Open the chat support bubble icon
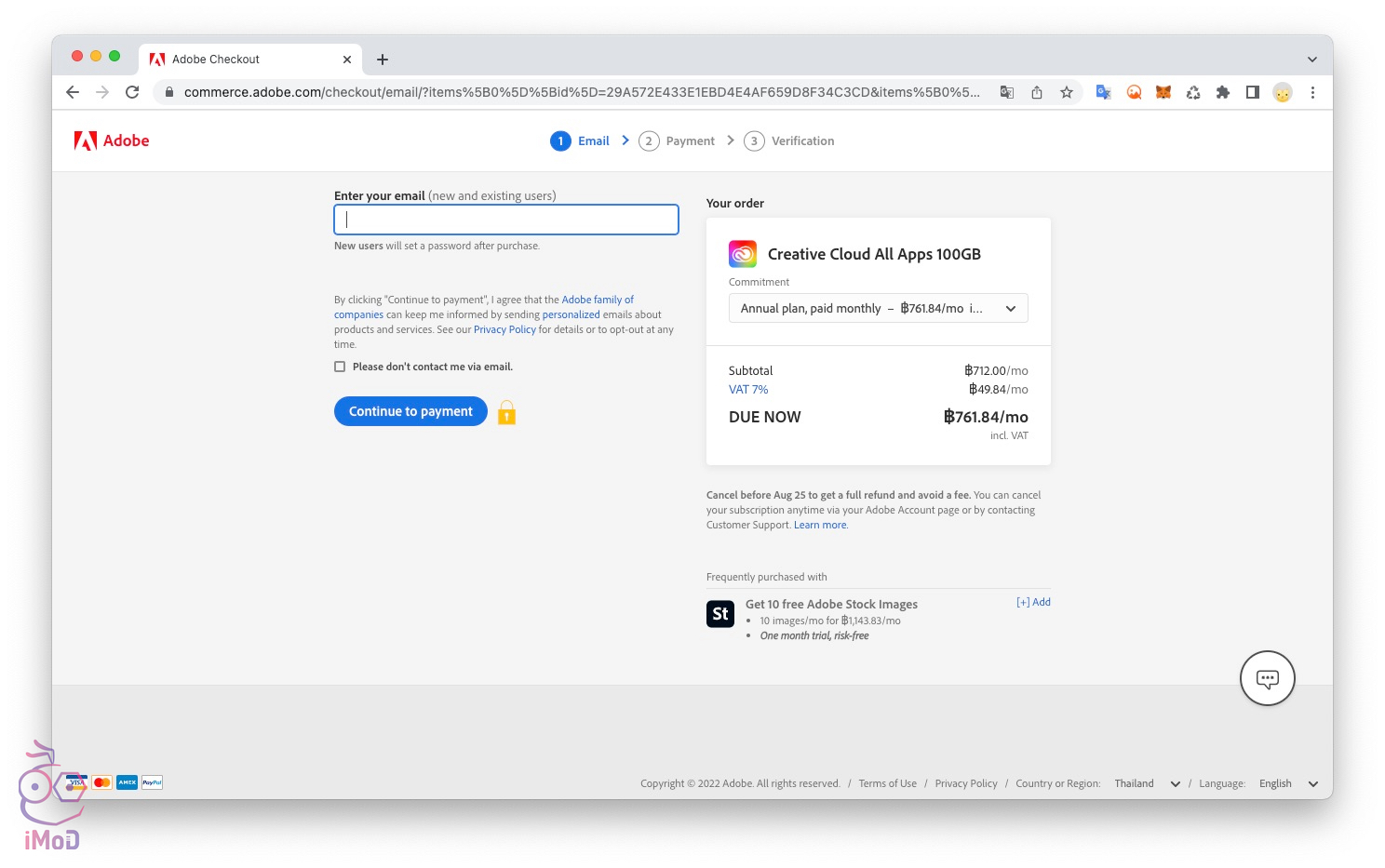1385x868 pixels. coord(1267,678)
